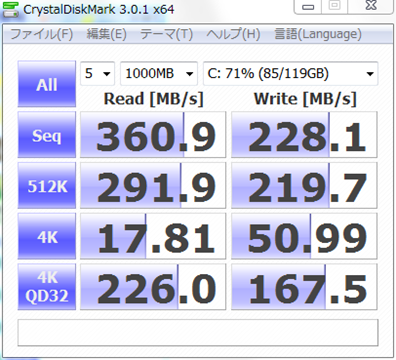Click the Read [MB/s] column header
The width and height of the screenshot is (396, 360).
[x=153, y=99]
